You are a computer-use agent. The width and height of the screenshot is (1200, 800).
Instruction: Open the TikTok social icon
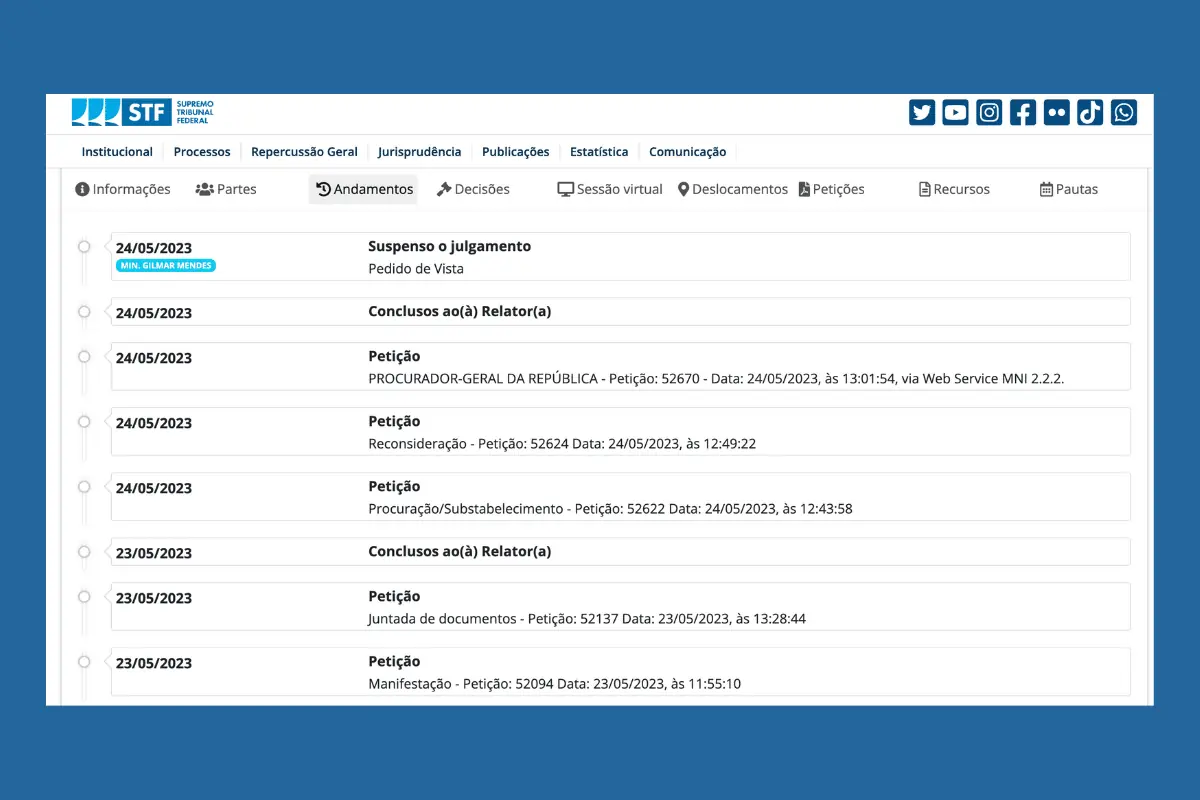coord(1090,113)
